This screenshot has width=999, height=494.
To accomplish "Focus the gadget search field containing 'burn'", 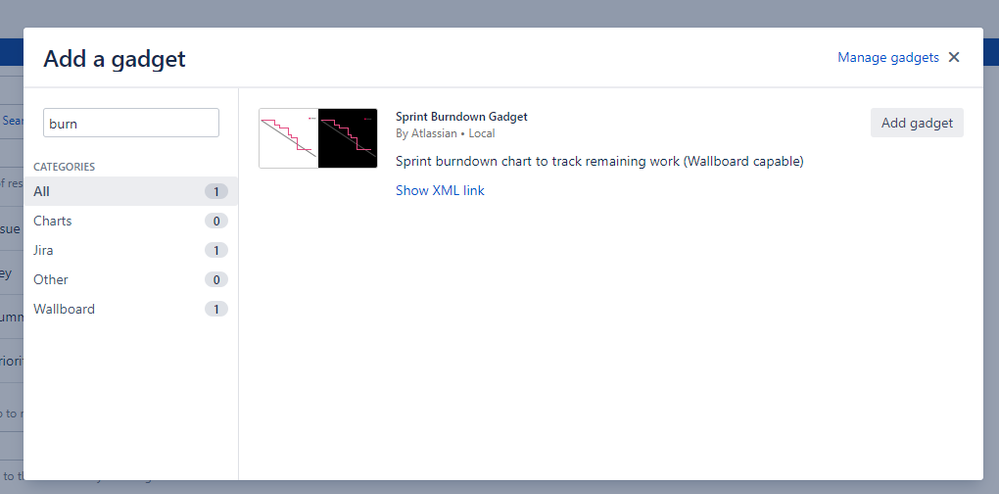I will pos(131,123).
